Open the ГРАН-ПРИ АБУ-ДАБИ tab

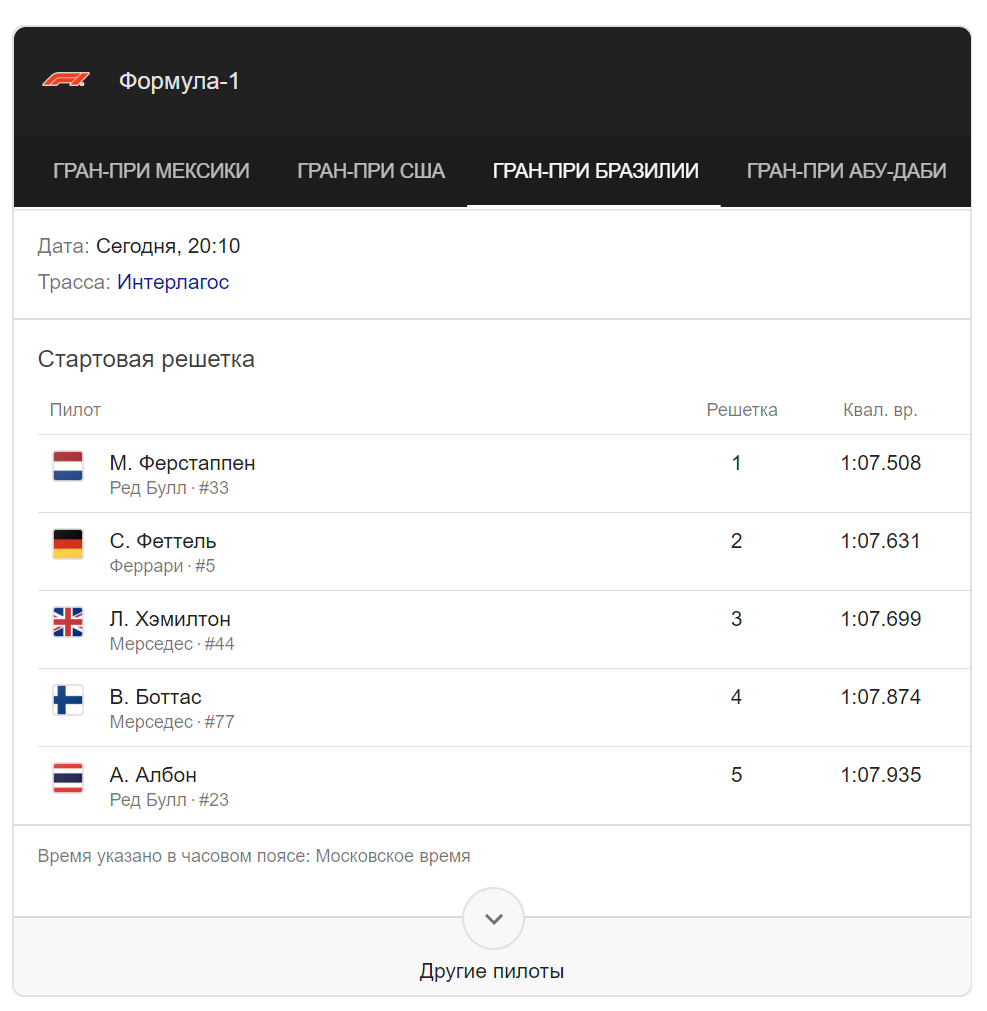tap(846, 171)
